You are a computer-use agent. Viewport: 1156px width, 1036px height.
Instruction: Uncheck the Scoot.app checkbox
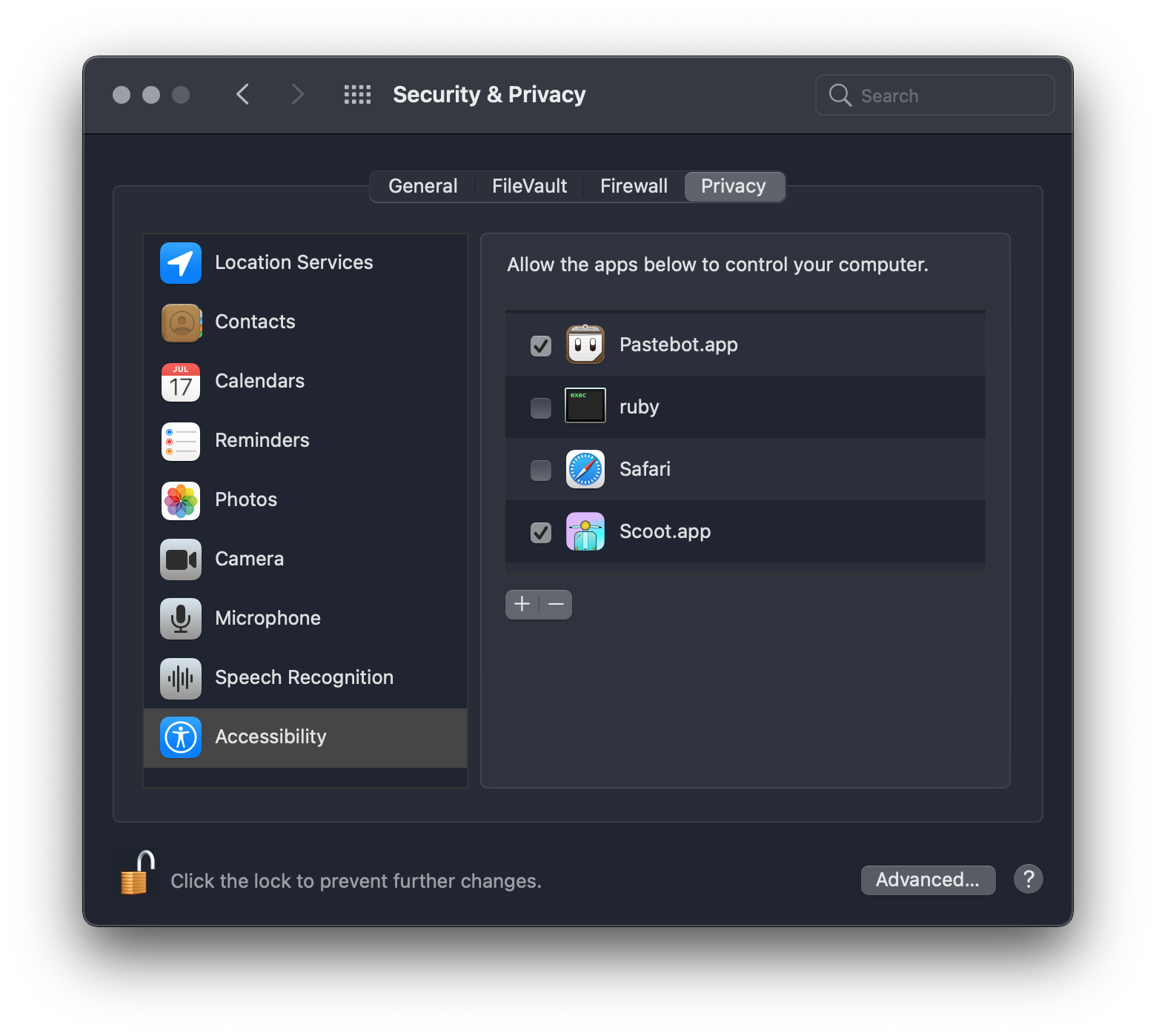(541, 532)
